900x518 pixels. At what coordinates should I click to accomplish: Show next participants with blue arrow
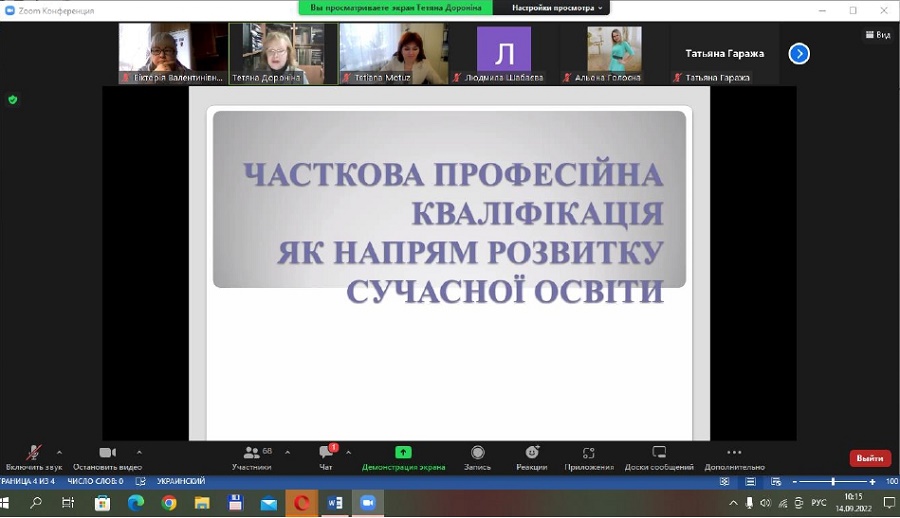pos(799,54)
